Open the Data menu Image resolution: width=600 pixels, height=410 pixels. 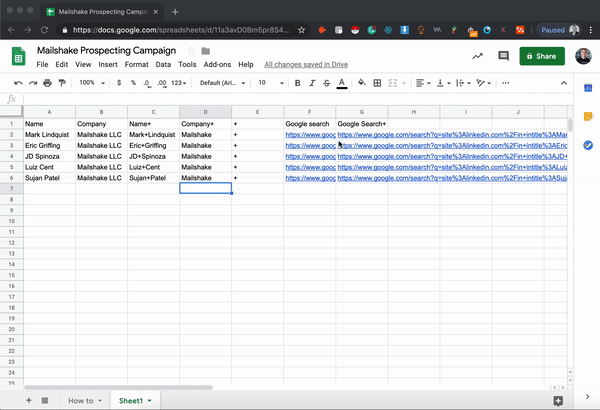click(163, 64)
